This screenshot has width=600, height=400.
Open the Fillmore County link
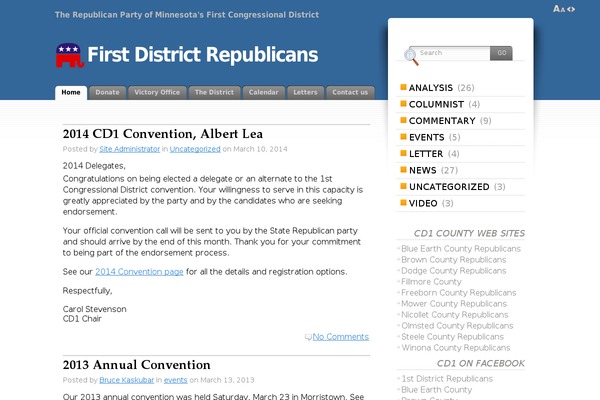(x=431, y=282)
